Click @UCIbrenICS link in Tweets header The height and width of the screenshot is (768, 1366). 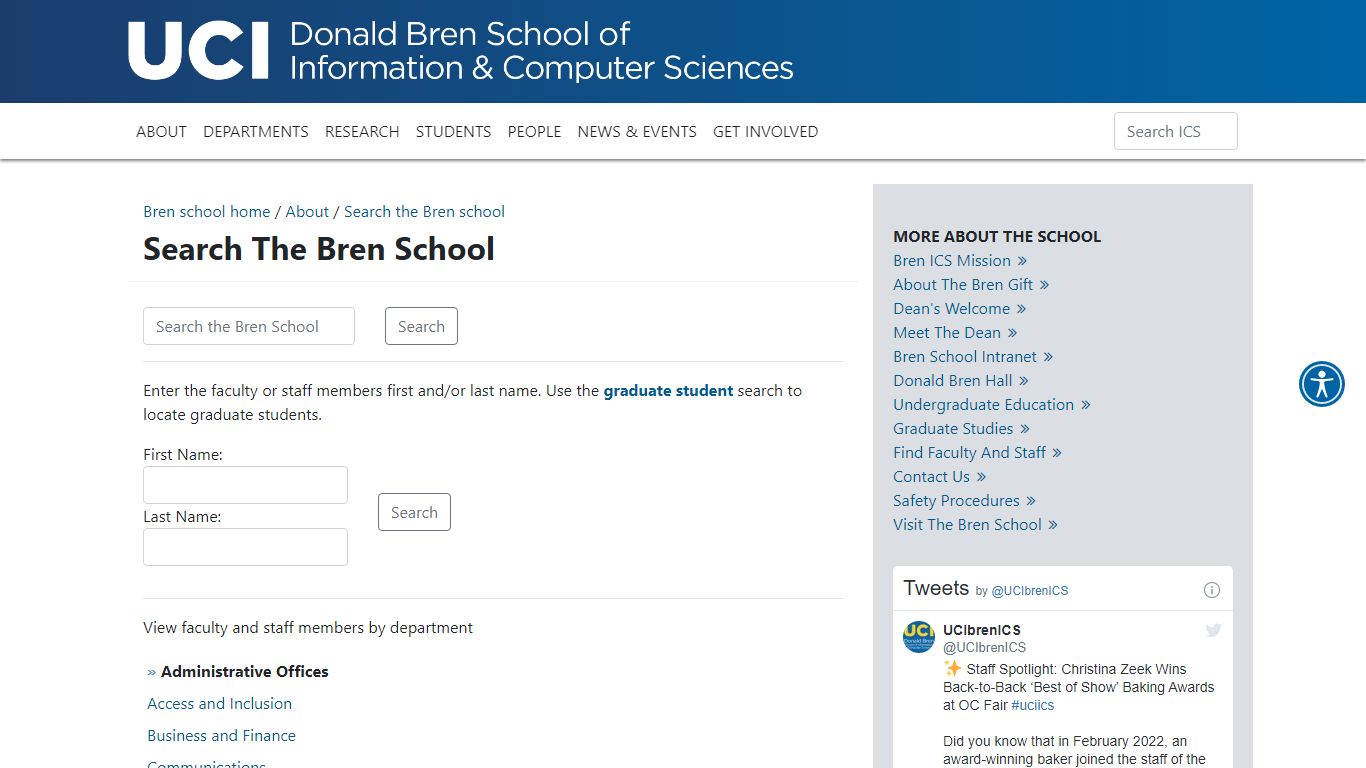(1029, 591)
